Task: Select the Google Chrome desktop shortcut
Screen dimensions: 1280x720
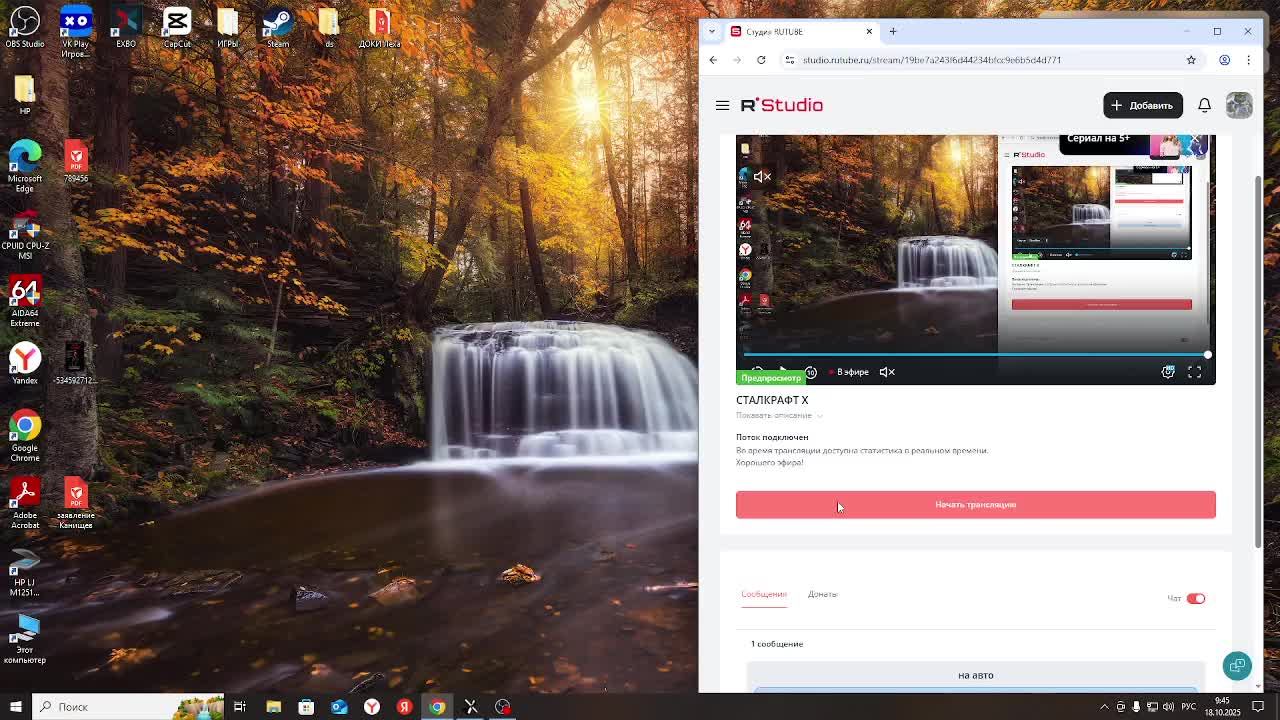Action: (25, 435)
